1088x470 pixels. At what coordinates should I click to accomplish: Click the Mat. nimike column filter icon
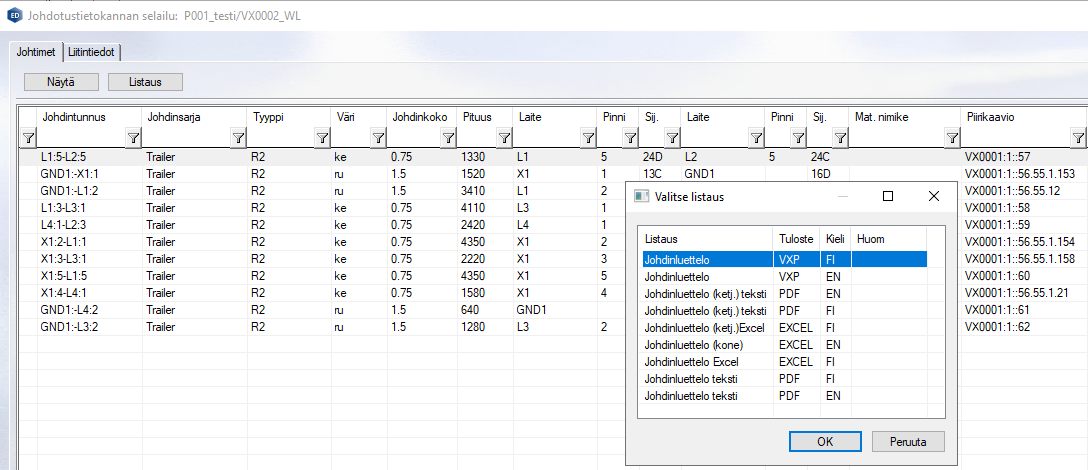[951, 138]
